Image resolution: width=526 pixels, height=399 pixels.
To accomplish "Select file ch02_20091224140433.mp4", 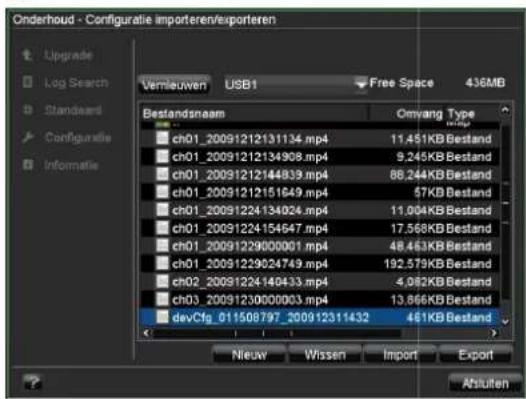I will point(319,282).
